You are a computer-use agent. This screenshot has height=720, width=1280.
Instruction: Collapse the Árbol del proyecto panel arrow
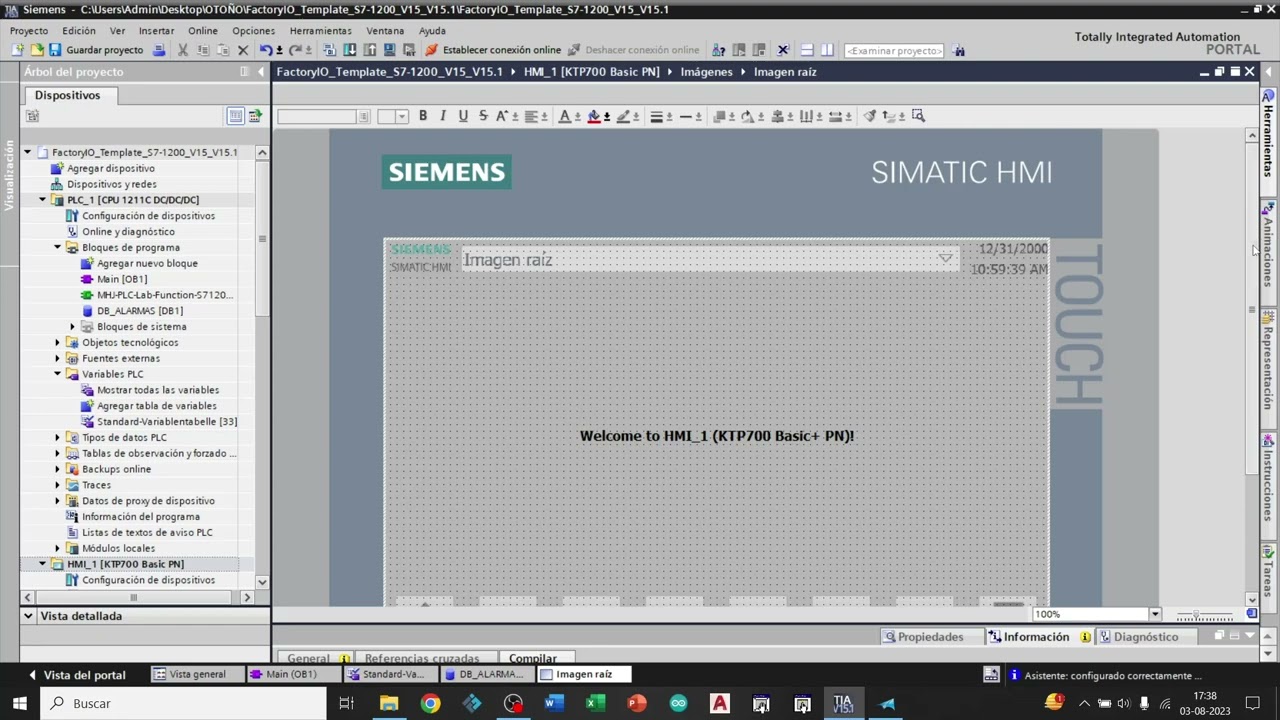262,72
